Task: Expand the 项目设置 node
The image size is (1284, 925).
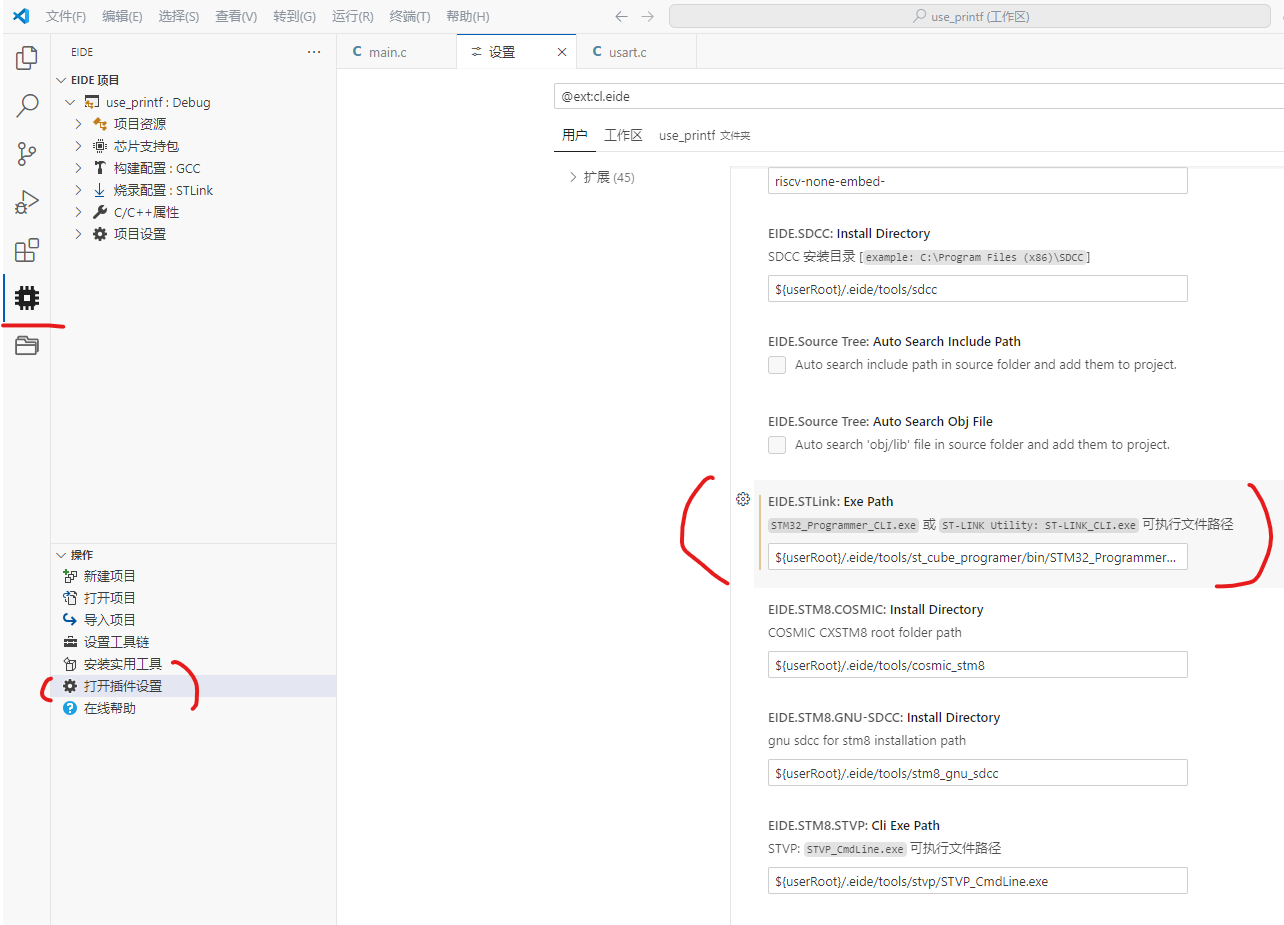Action: [79, 234]
